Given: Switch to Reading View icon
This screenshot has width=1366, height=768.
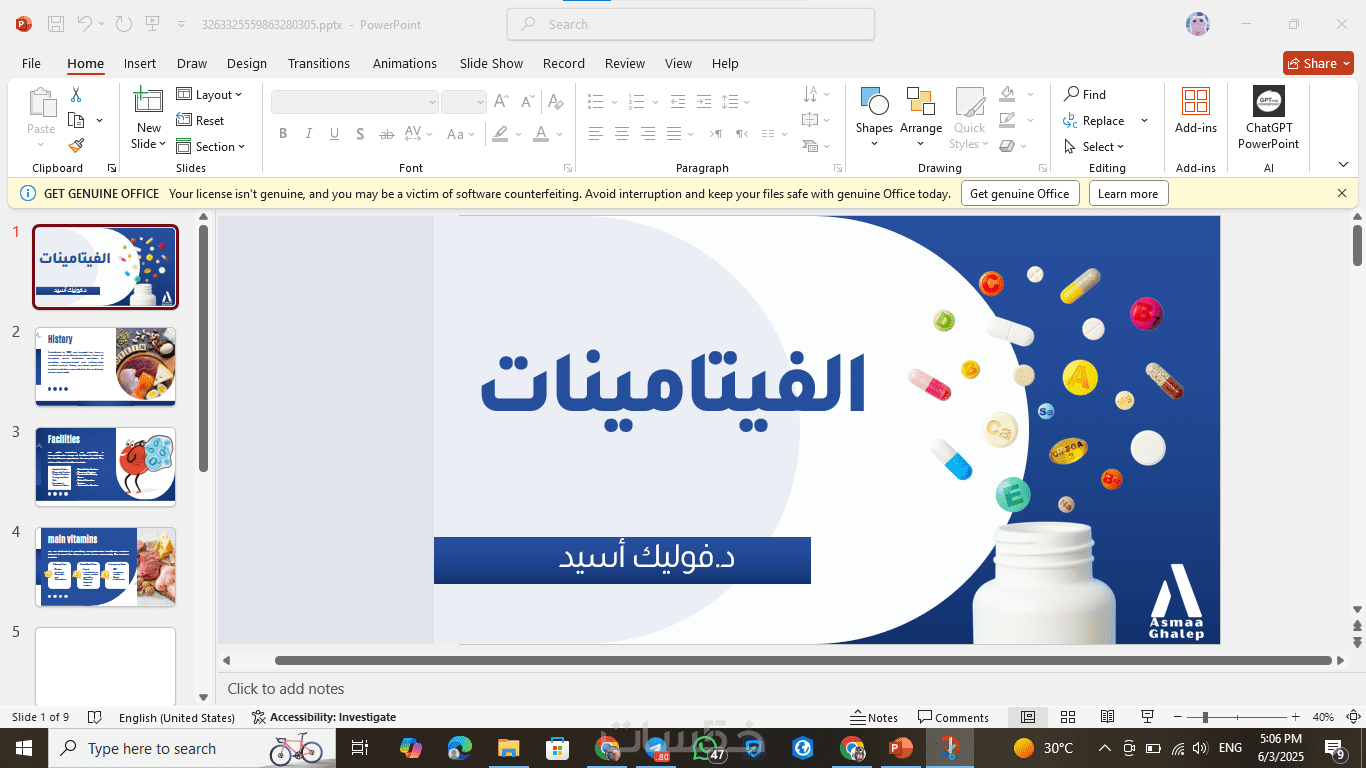Looking at the screenshot, I should click(1107, 717).
